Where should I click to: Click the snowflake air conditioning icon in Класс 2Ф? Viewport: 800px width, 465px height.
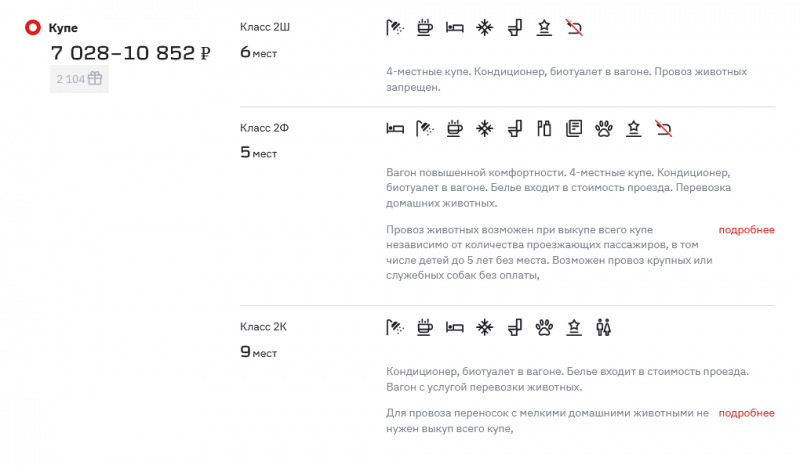pos(485,127)
